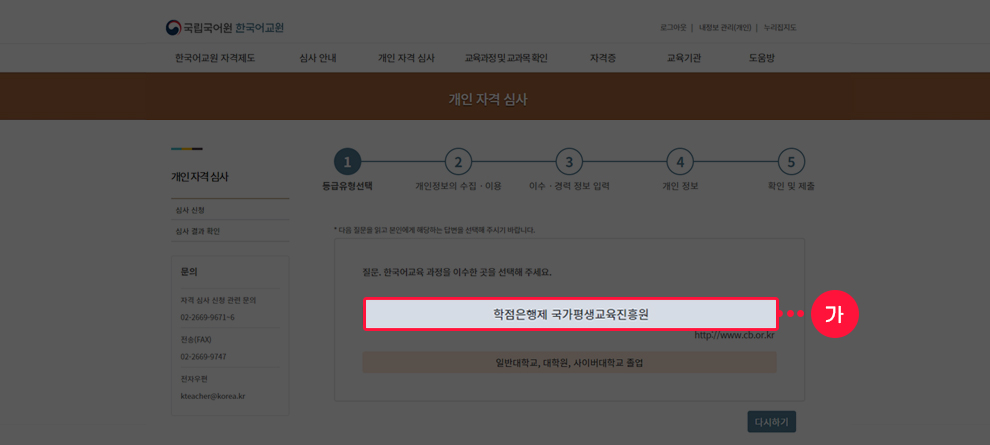Screen dimensions: 990x445
Task: Click the red 가 annotation marker
Action: pyautogui.click(x=835, y=314)
